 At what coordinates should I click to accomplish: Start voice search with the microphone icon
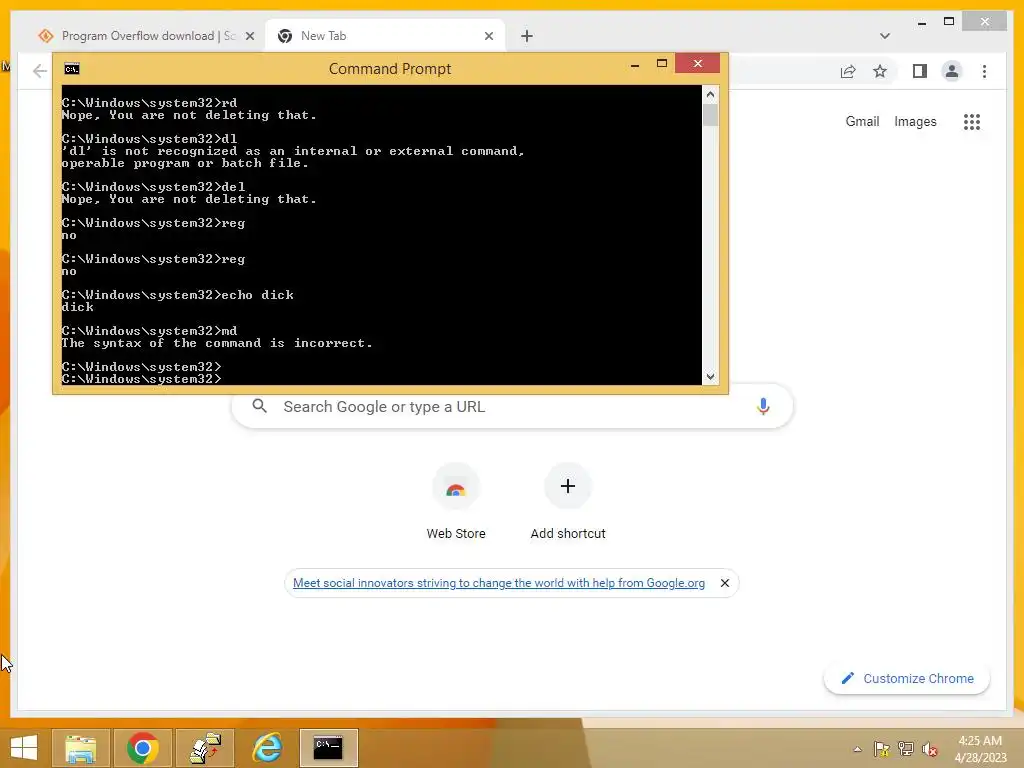[x=763, y=406]
